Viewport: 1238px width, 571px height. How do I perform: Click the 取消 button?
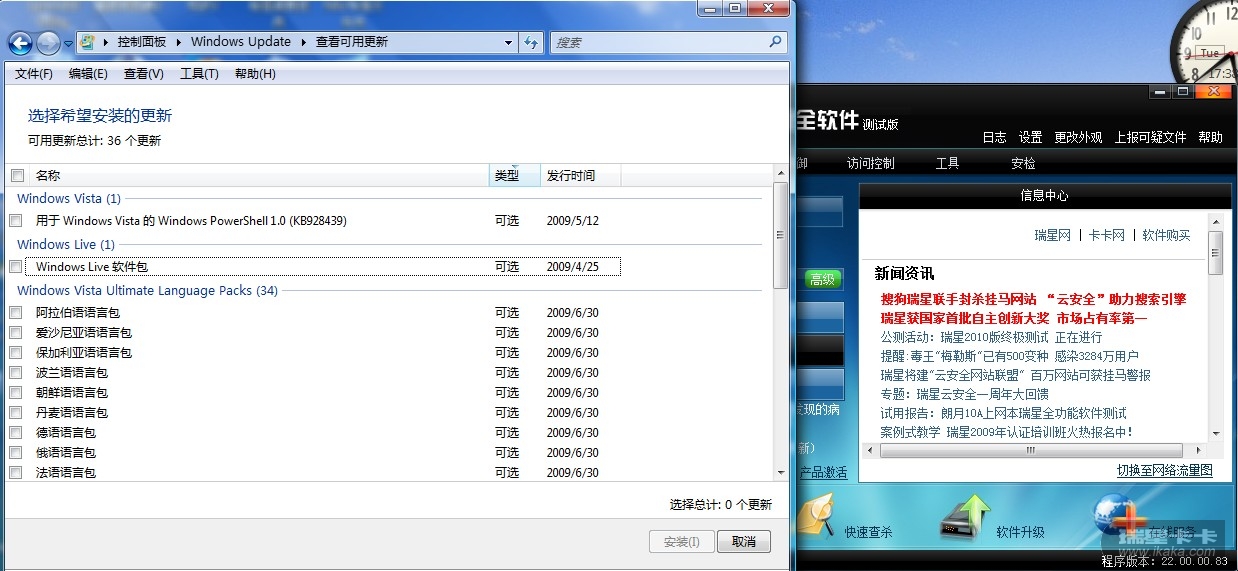coord(744,541)
